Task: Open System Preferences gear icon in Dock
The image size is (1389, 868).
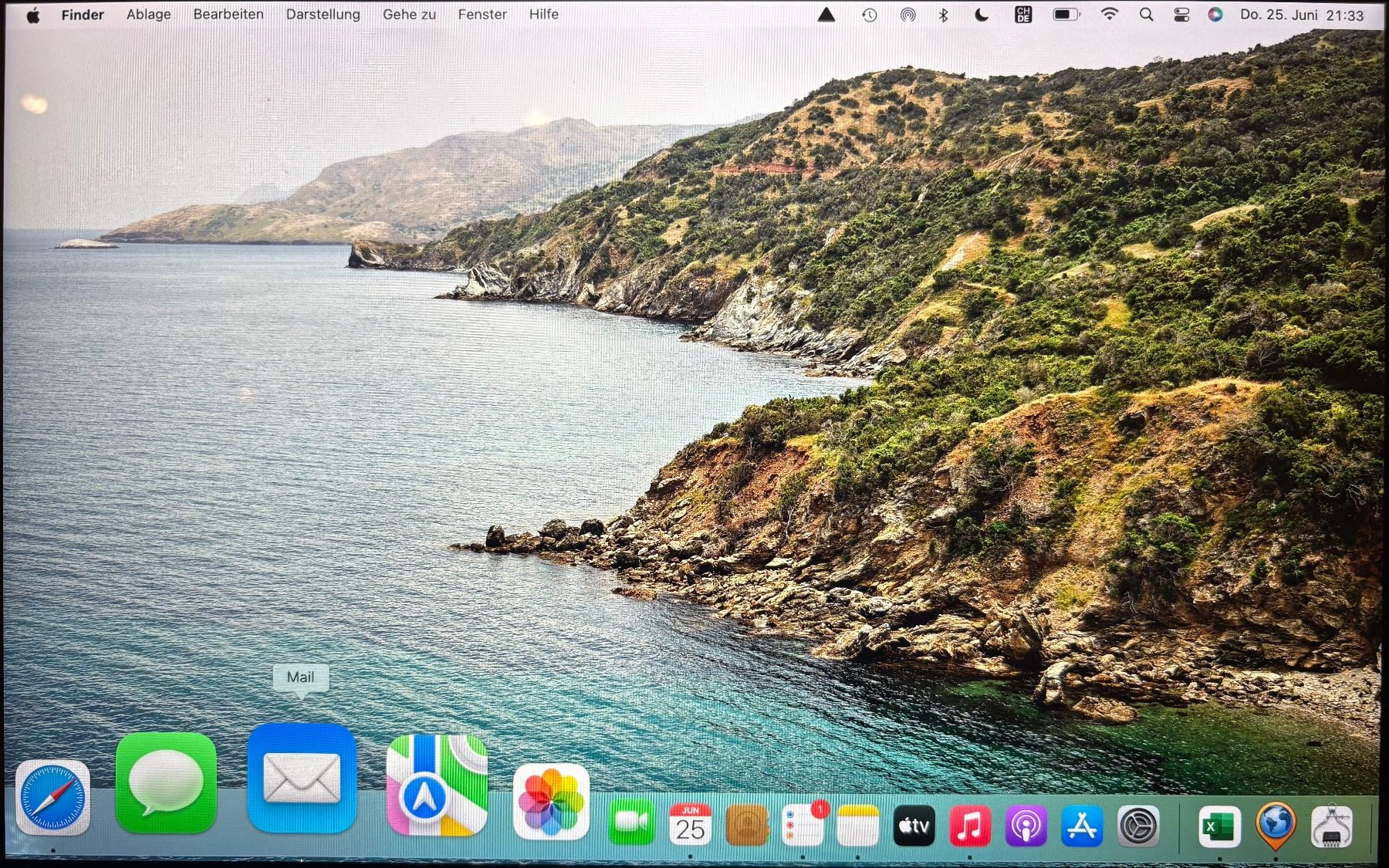Action: click(1138, 826)
